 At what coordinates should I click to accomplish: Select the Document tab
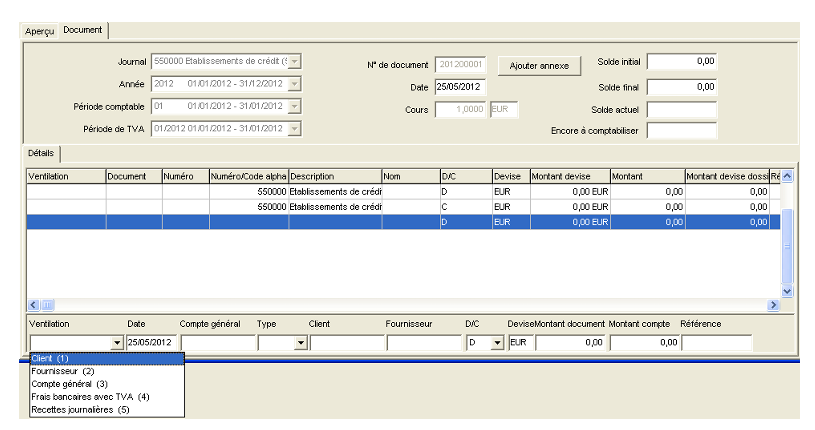(83, 30)
